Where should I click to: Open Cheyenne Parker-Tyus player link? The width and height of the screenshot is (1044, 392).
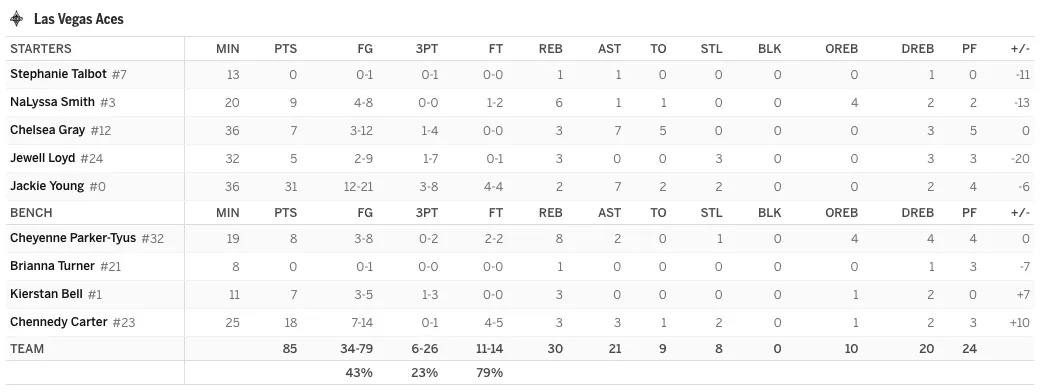point(73,238)
